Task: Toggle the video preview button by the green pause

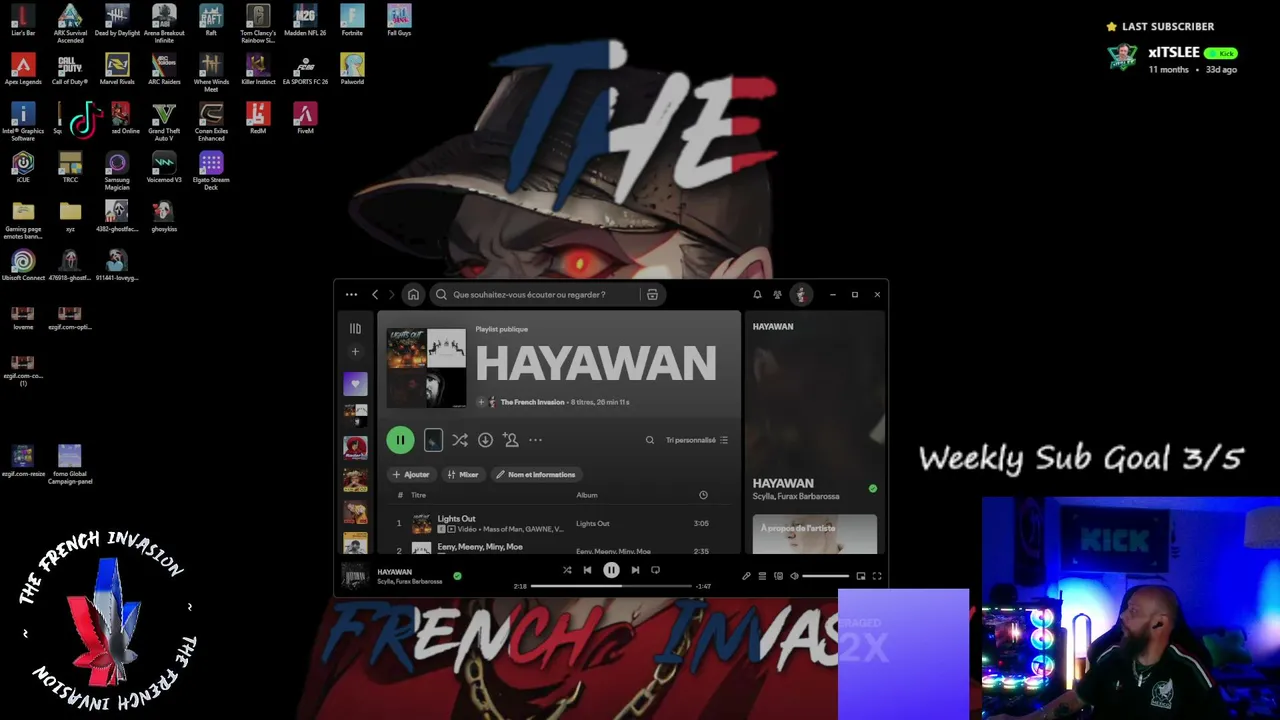Action: [433, 440]
